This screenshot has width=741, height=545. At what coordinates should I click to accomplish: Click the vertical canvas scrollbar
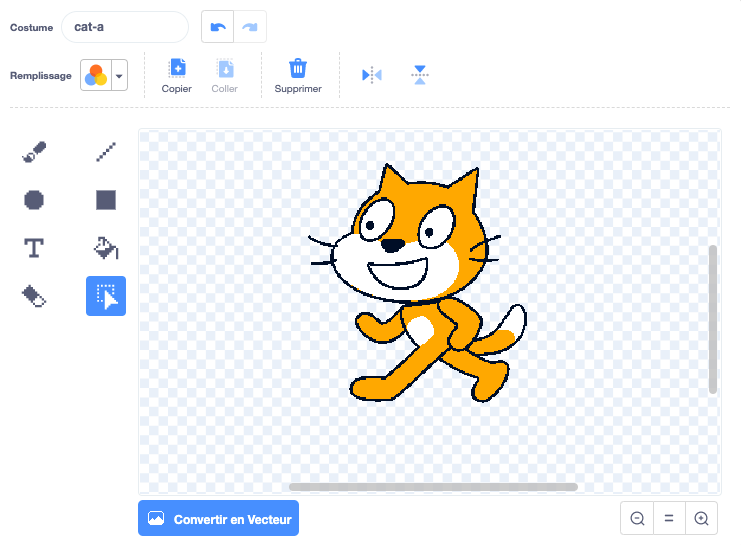[x=713, y=320]
